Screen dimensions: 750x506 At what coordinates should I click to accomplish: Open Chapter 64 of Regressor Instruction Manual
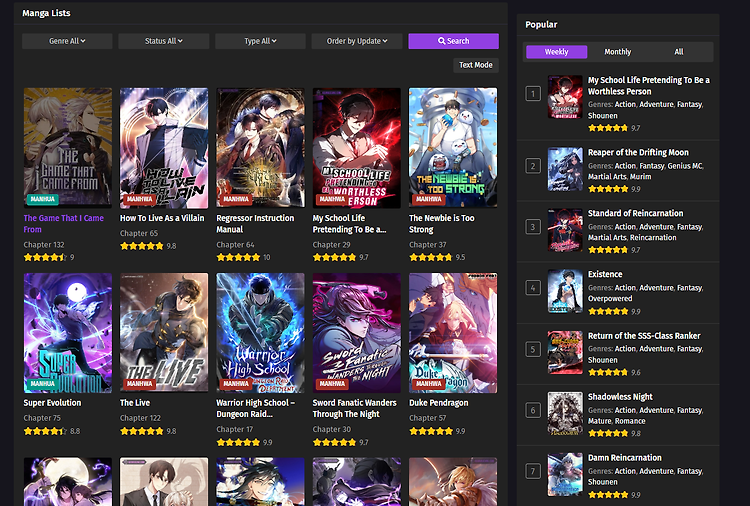tap(235, 244)
